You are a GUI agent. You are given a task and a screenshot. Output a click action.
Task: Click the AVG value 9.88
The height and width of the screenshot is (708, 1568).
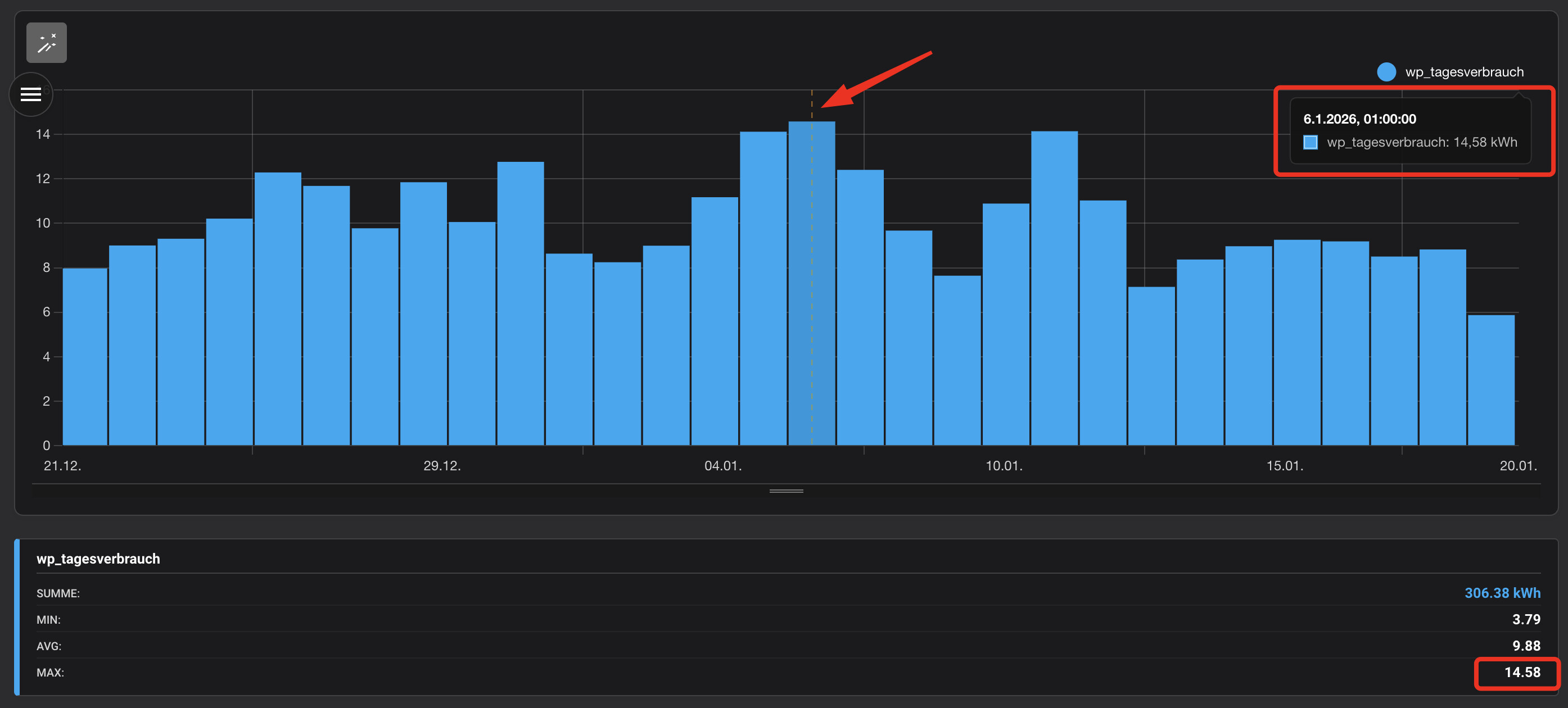[1526, 646]
